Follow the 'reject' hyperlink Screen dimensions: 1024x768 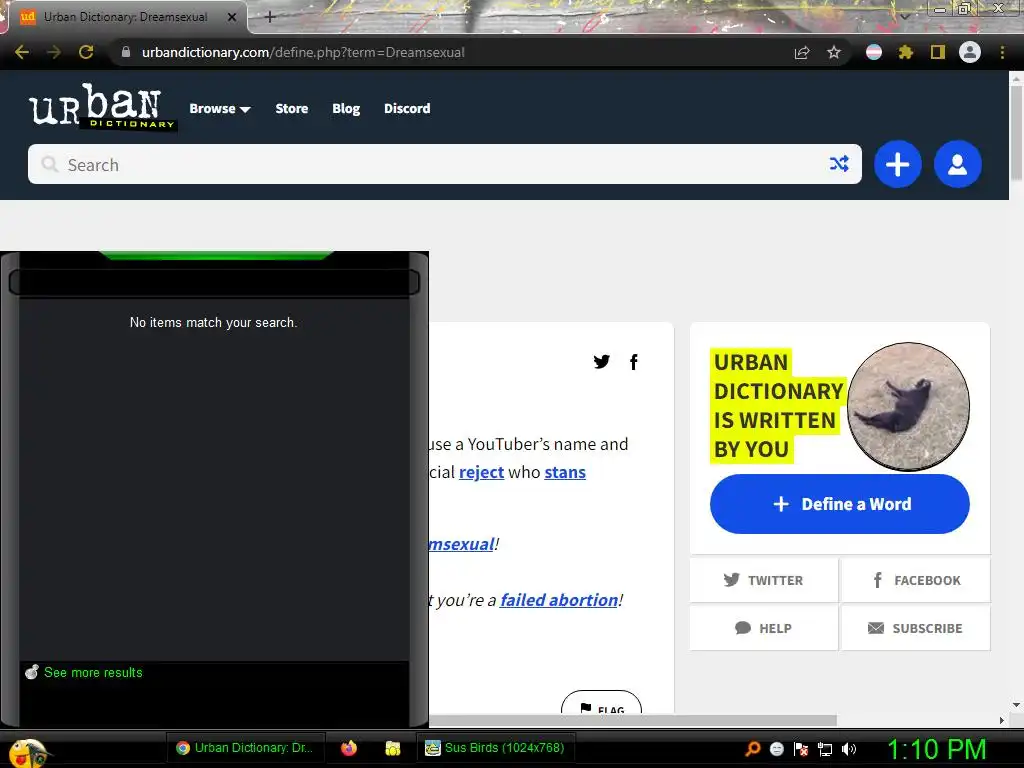pos(481,472)
